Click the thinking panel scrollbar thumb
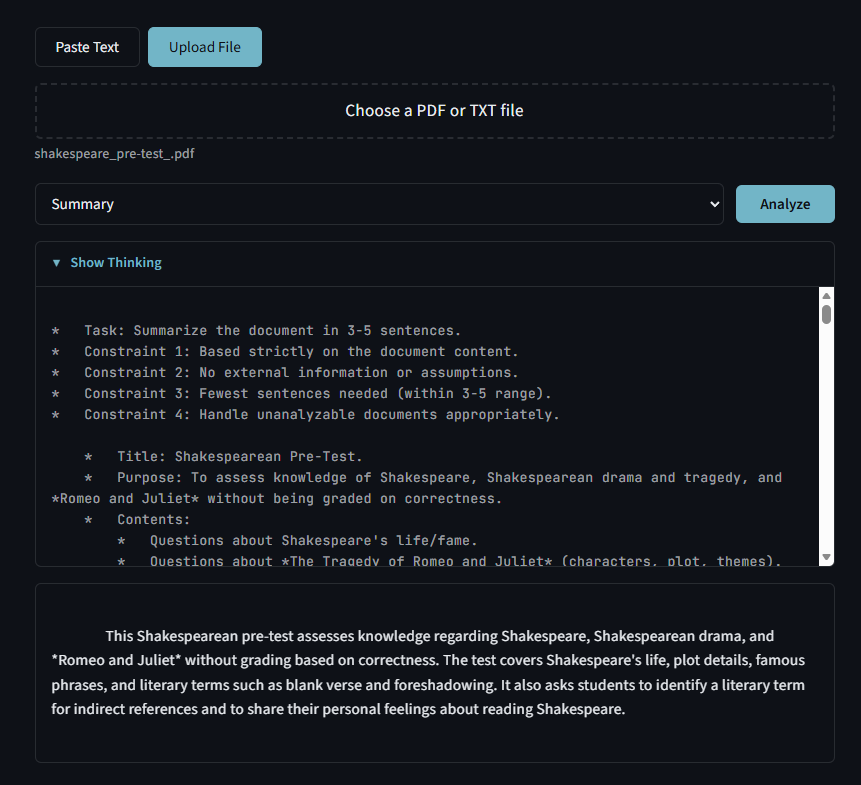The image size is (861, 785). [826, 315]
